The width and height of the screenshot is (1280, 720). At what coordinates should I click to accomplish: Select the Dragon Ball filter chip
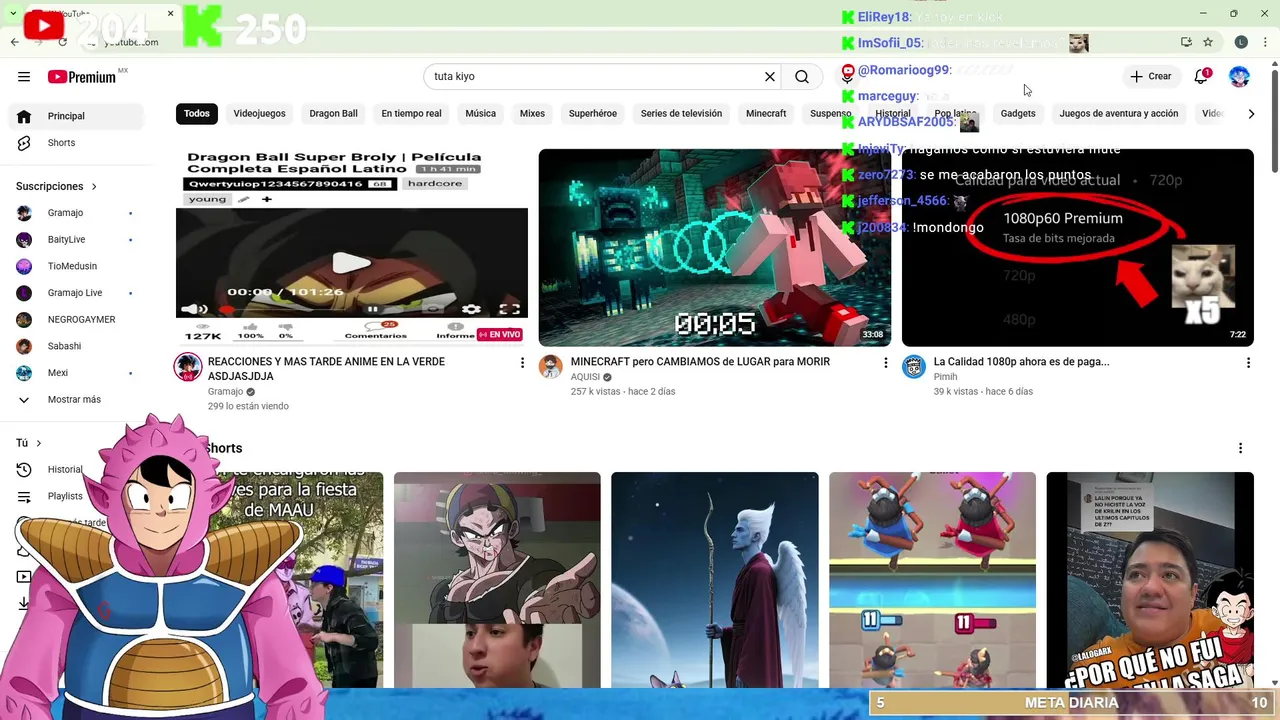pos(333,114)
